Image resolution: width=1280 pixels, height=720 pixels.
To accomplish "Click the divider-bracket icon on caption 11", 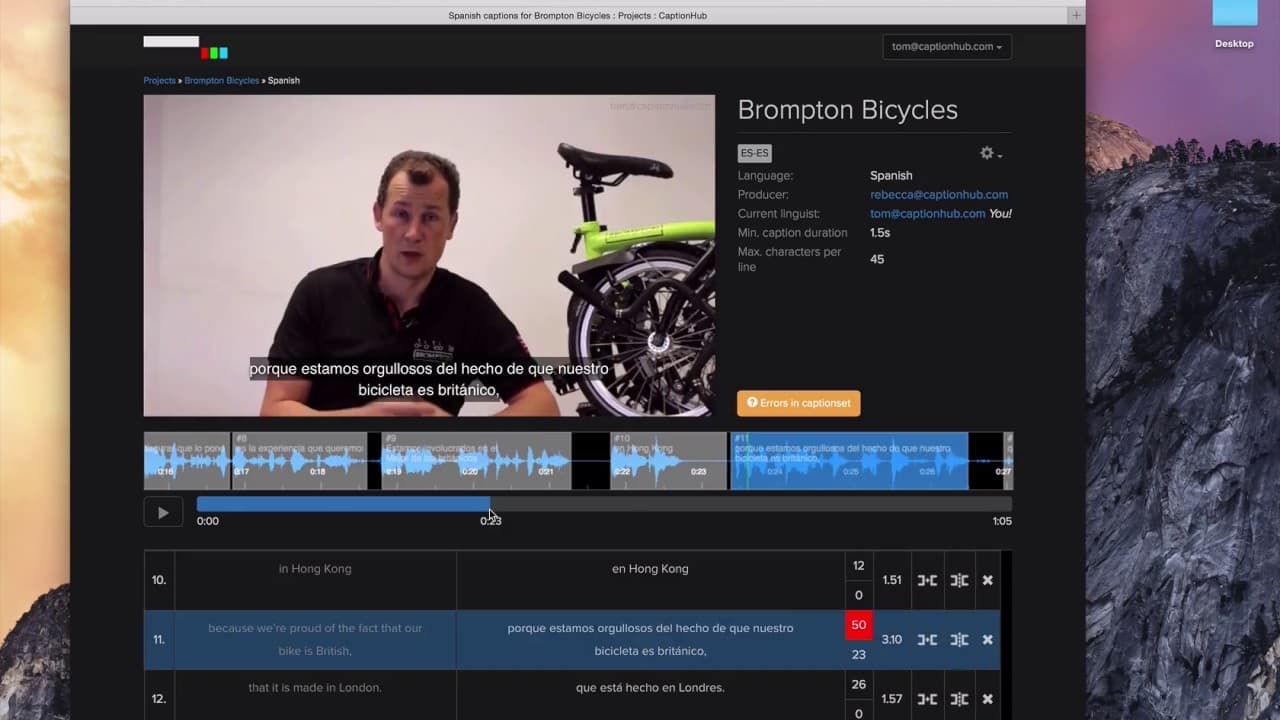I will (959, 640).
